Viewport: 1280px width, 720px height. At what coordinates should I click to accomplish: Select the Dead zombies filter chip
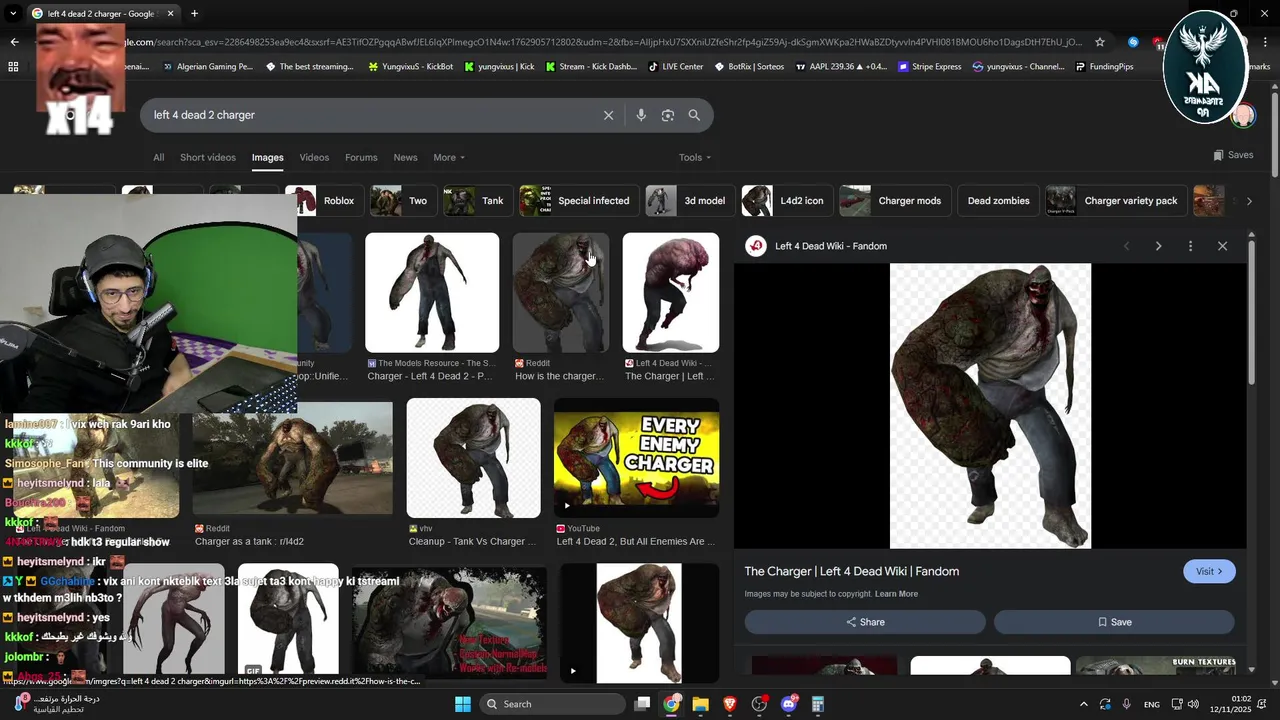tap(998, 201)
